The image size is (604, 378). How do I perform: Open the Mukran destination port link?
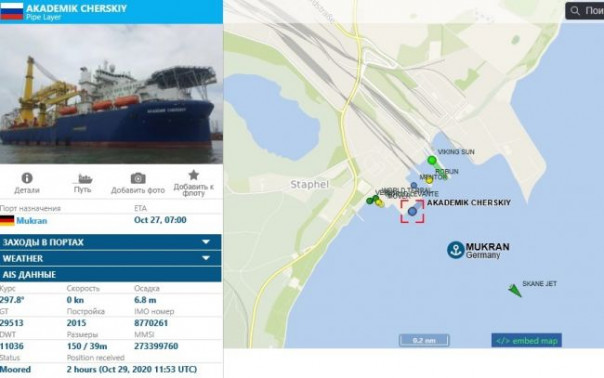coord(32,221)
